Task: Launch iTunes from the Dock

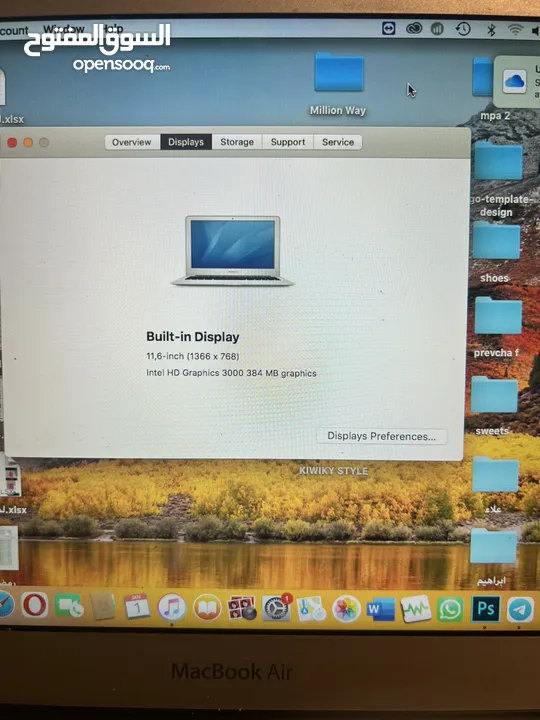Action: point(172,607)
